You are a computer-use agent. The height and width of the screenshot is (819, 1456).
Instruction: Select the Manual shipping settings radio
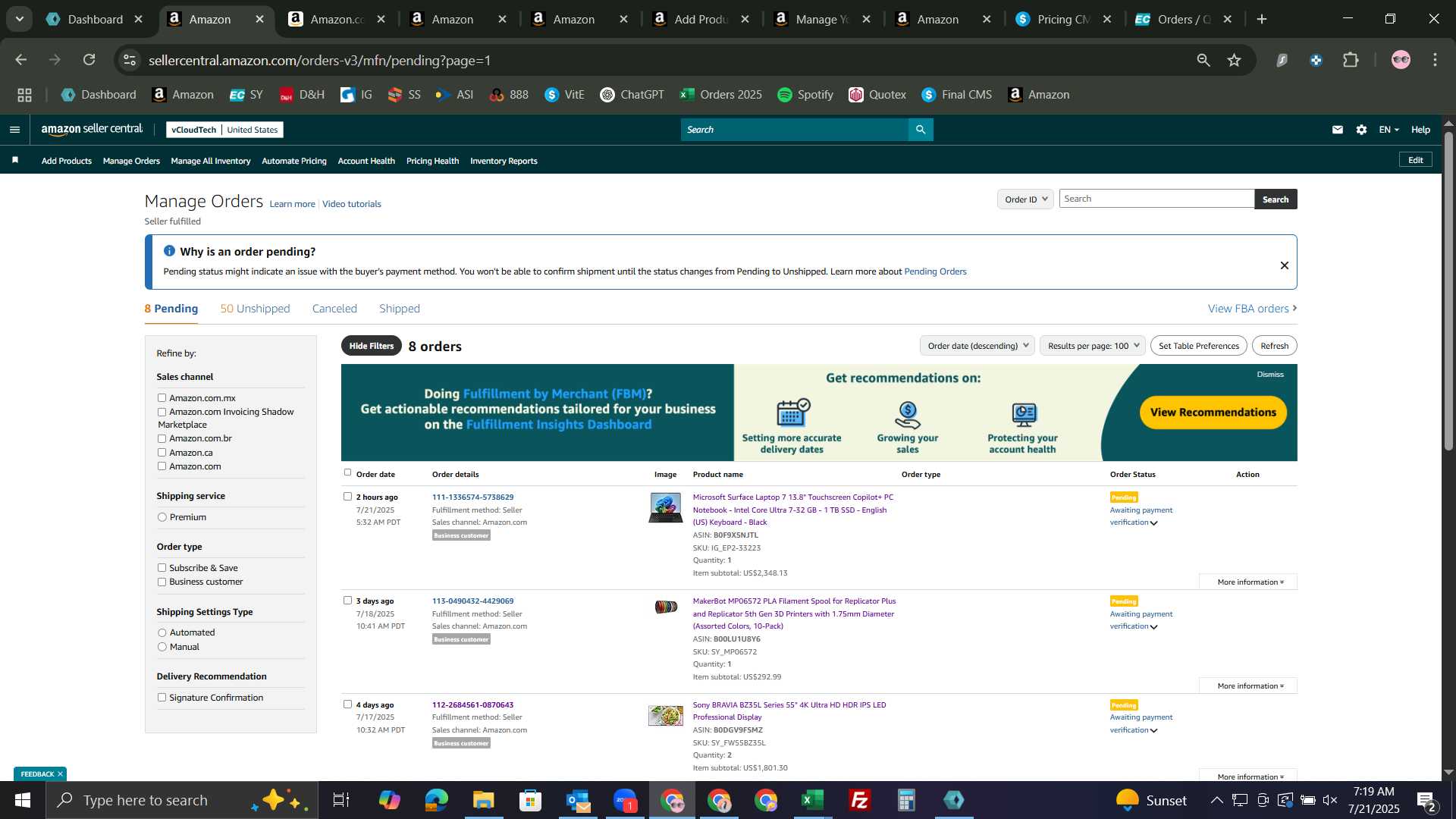(162, 647)
